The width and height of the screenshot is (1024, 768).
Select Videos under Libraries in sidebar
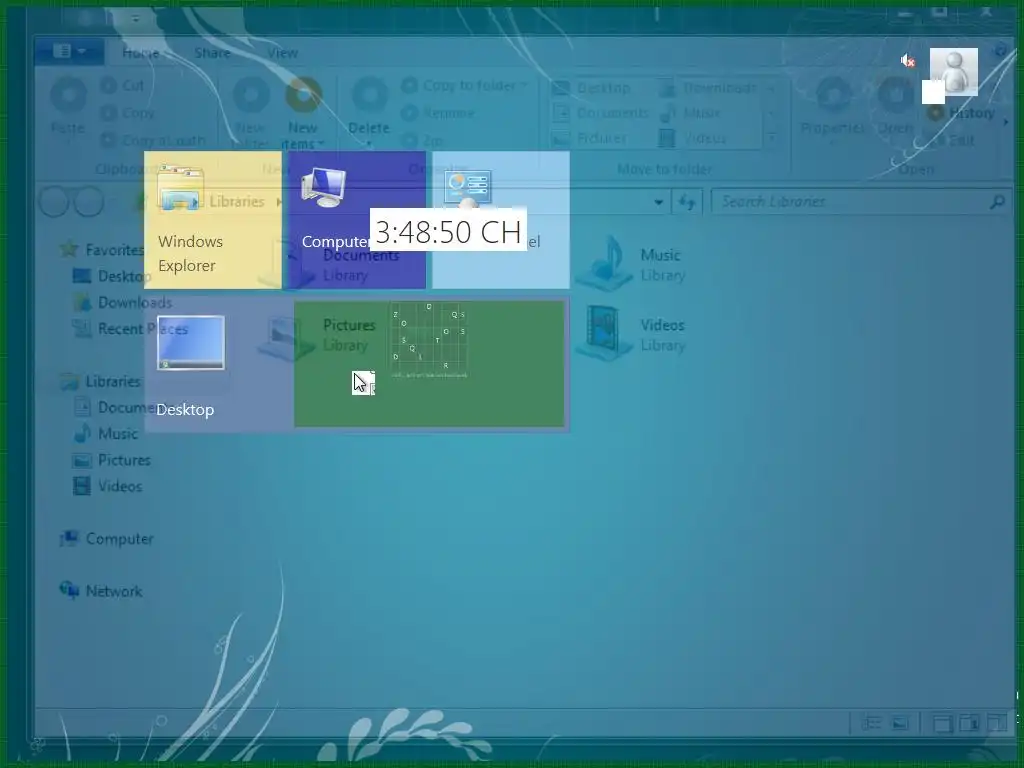click(x=108, y=486)
